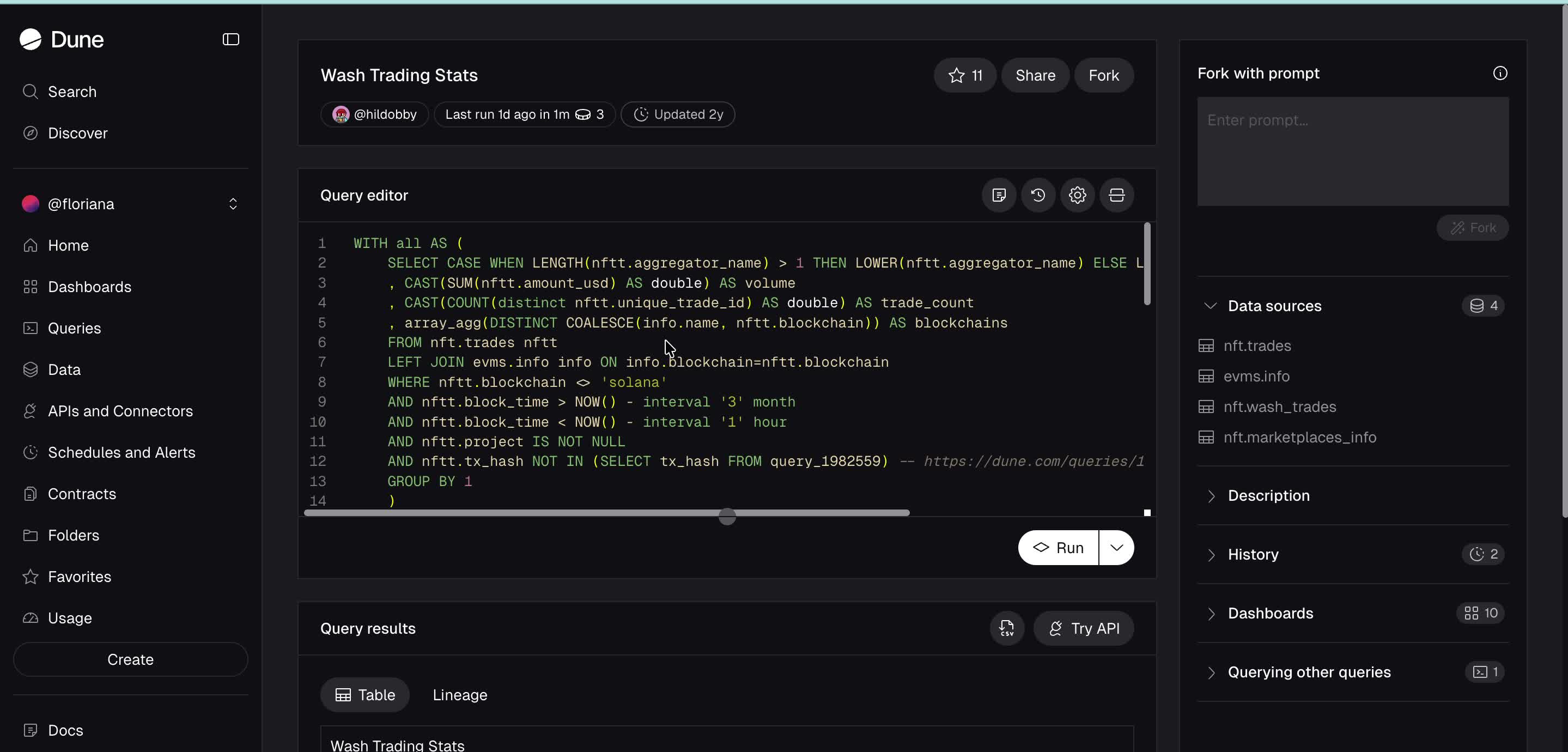Expand the Querying other queries section

[x=1352, y=672]
